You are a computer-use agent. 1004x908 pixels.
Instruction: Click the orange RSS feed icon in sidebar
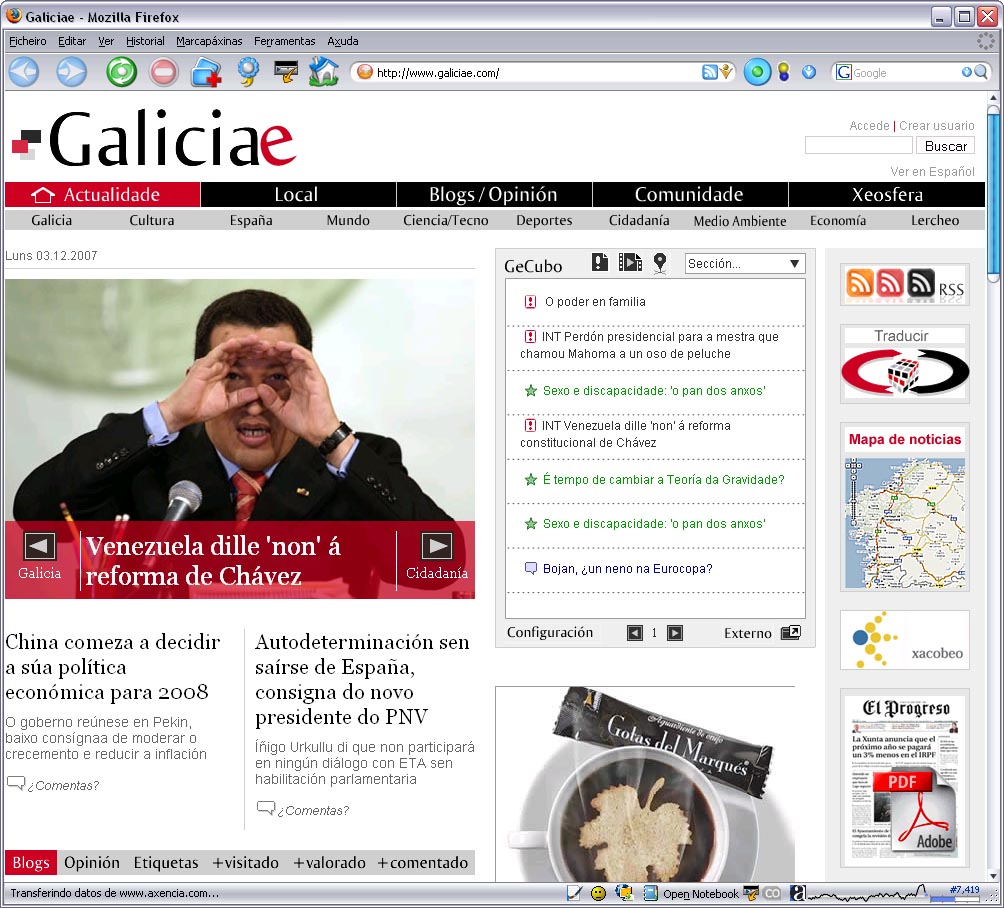[859, 283]
